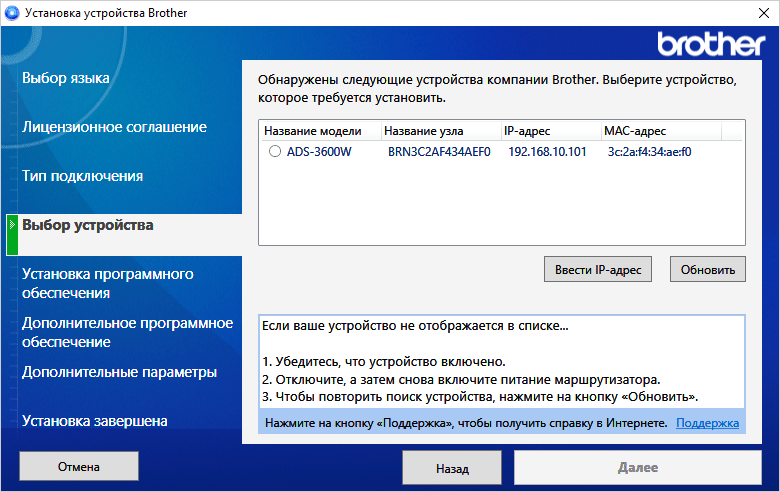Click the IP address 192.168.10.101 cell
Viewport: 780px width, 492px height.
[547, 152]
